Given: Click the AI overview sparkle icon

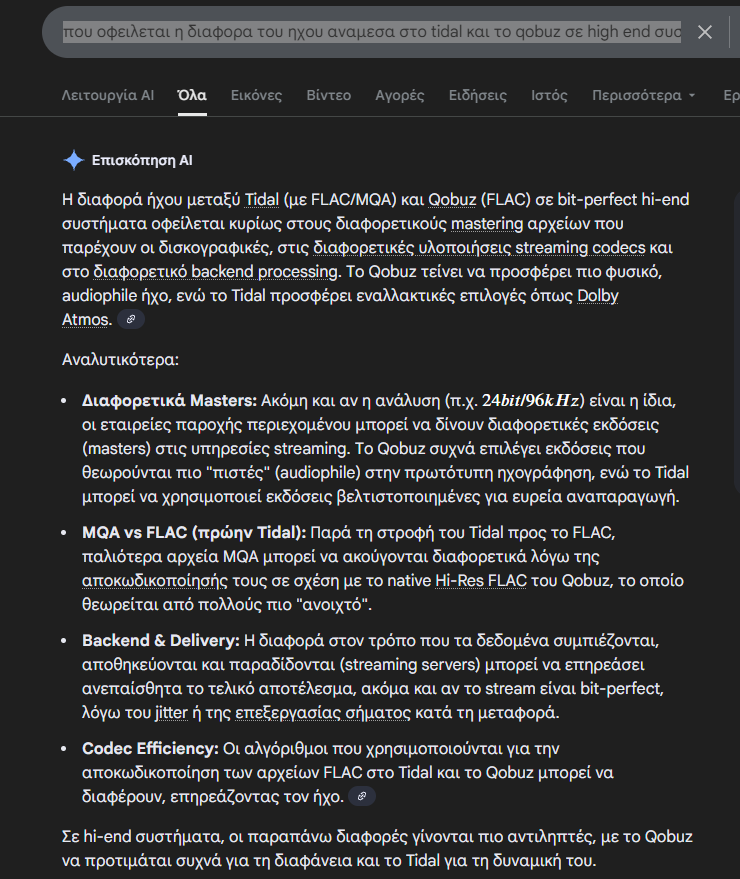Looking at the screenshot, I should (x=73, y=160).
